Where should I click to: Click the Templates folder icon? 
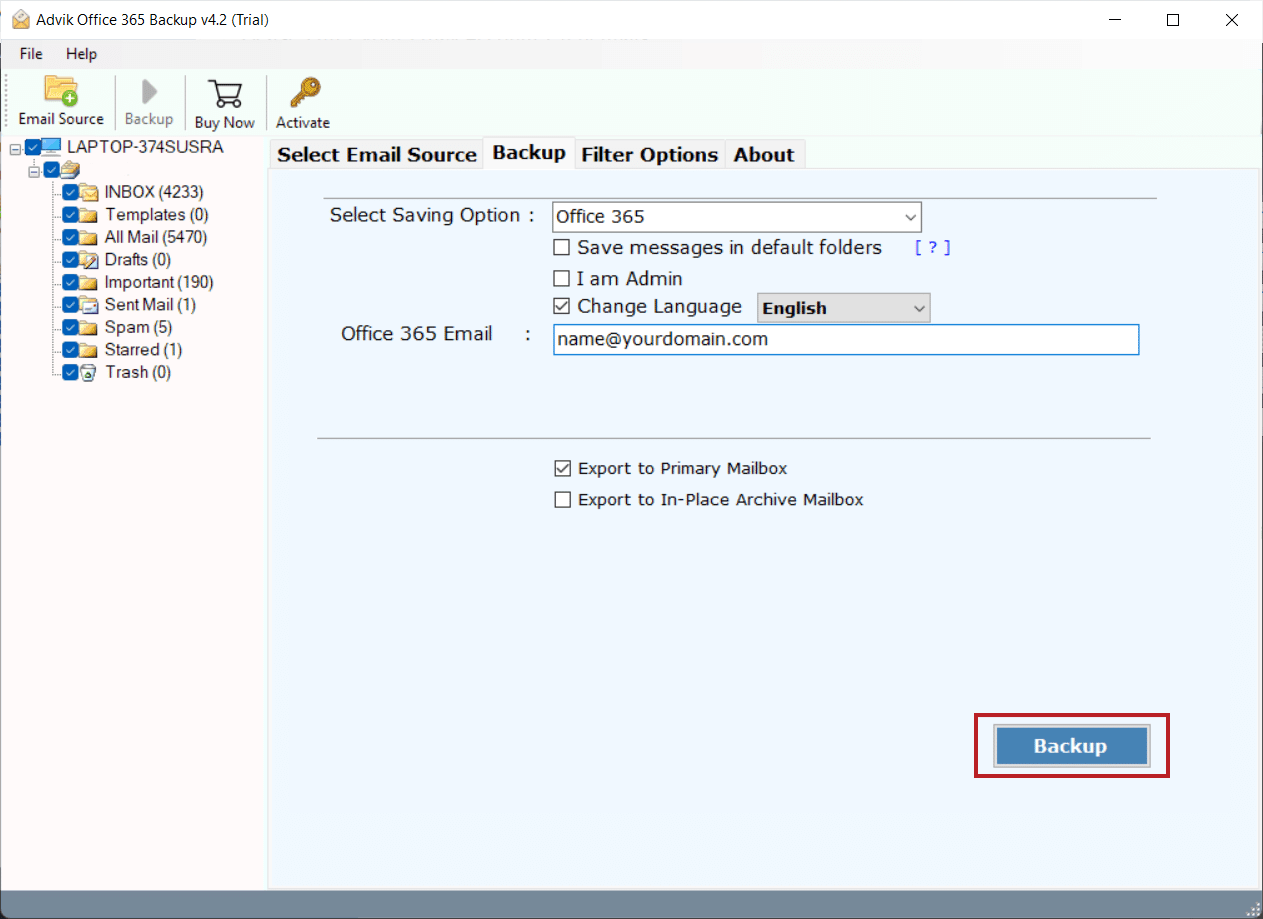pyautogui.click(x=89, y=215)
